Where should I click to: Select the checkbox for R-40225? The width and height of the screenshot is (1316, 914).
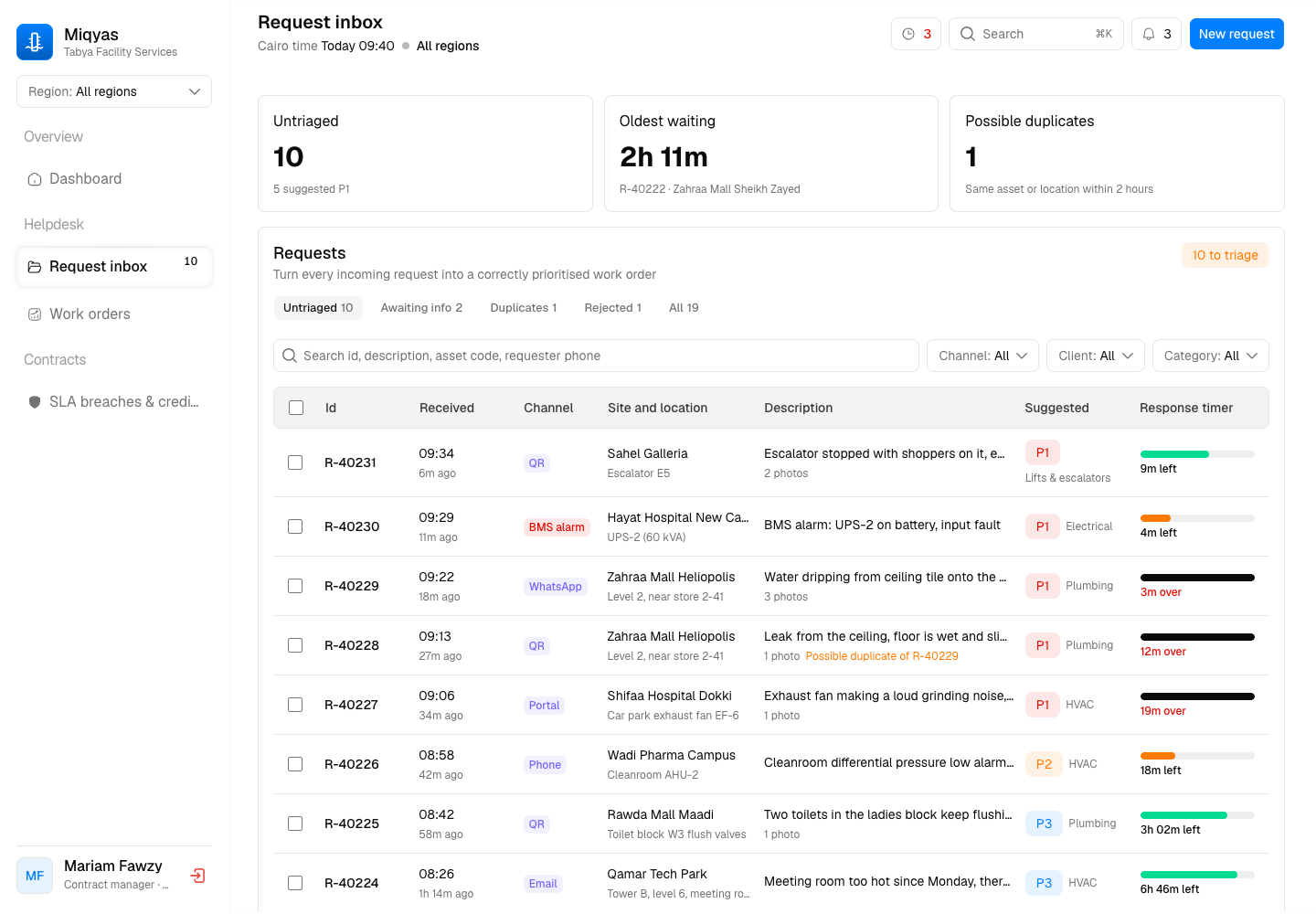coord(295,824)
